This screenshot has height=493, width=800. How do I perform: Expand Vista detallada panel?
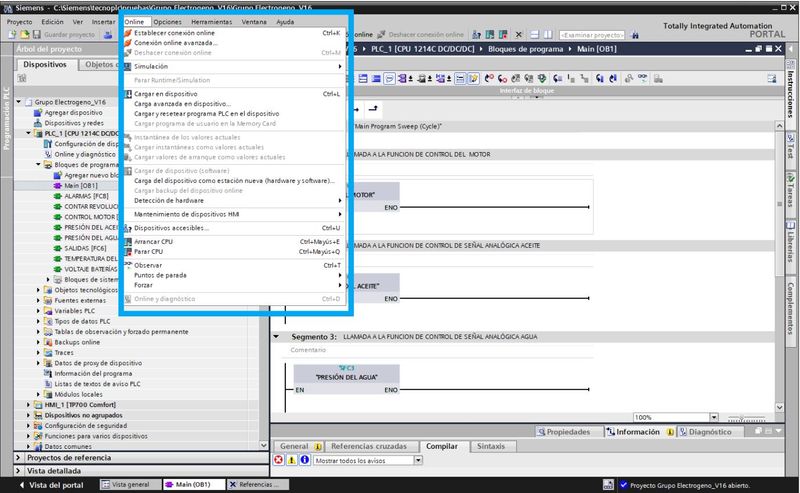pos(19,471)
